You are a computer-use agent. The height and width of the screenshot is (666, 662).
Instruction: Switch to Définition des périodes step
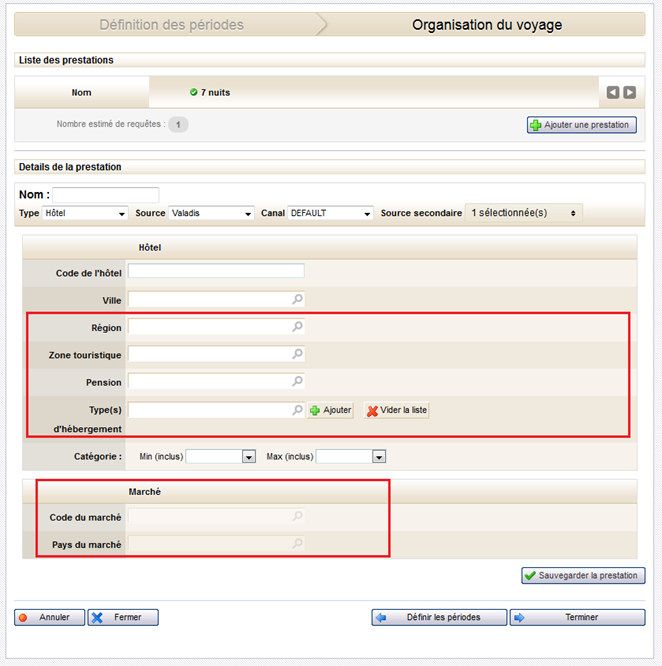(171, 25)
